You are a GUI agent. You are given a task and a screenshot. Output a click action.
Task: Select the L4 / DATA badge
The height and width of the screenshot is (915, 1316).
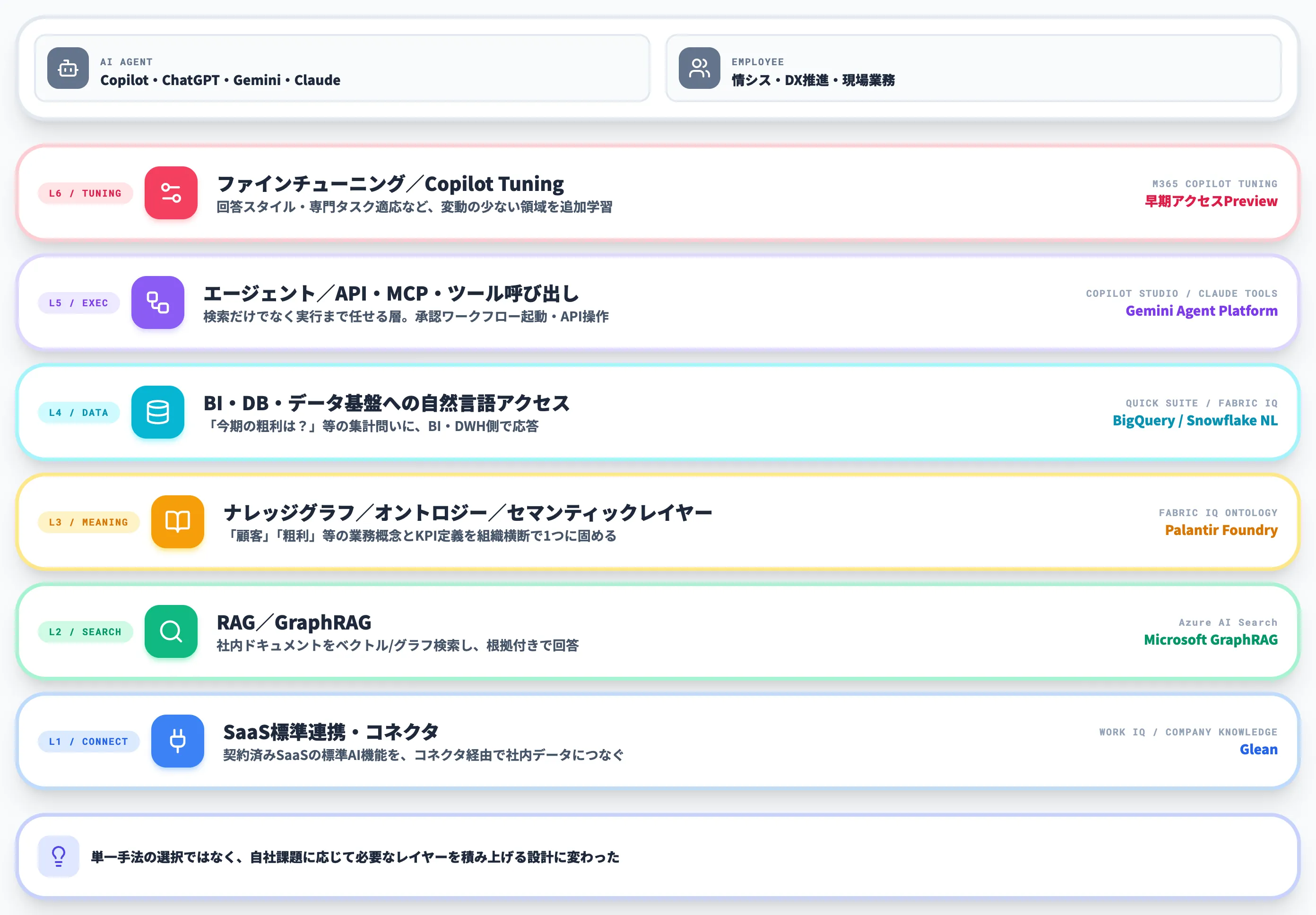coord(78,413)
